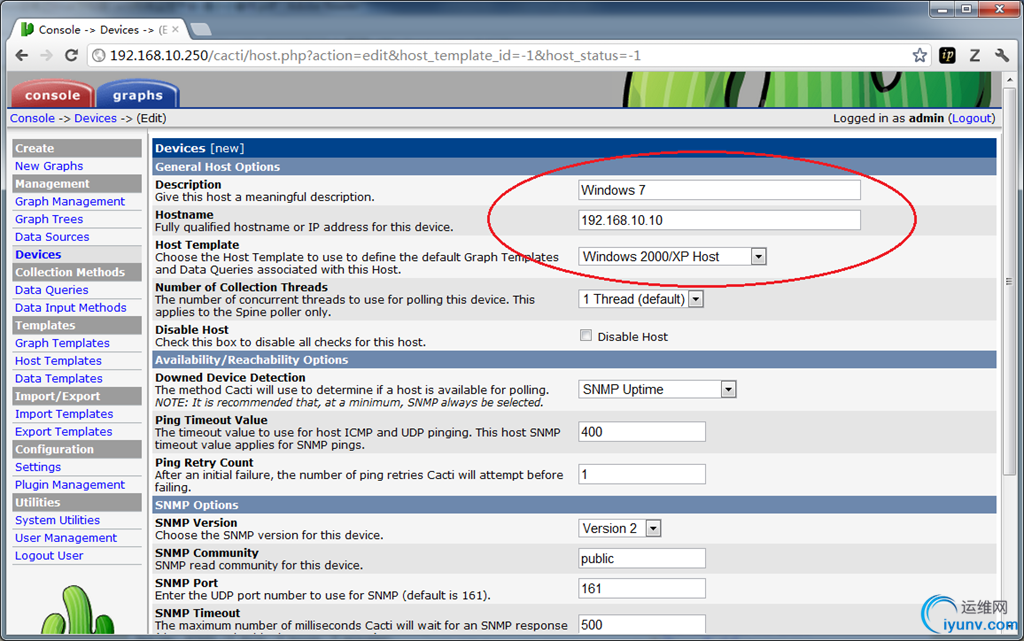Click the browser address bar URL
The width and height of the screenshot is (1024, 641).
pos(375,55)
